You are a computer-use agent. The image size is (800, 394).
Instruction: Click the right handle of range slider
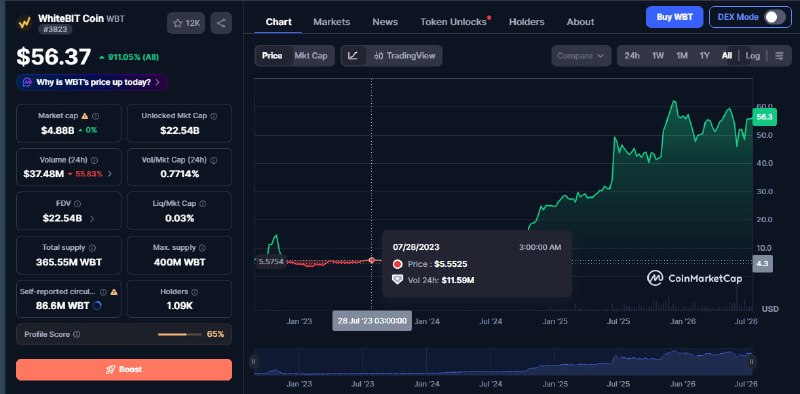(x=751, y=361)
